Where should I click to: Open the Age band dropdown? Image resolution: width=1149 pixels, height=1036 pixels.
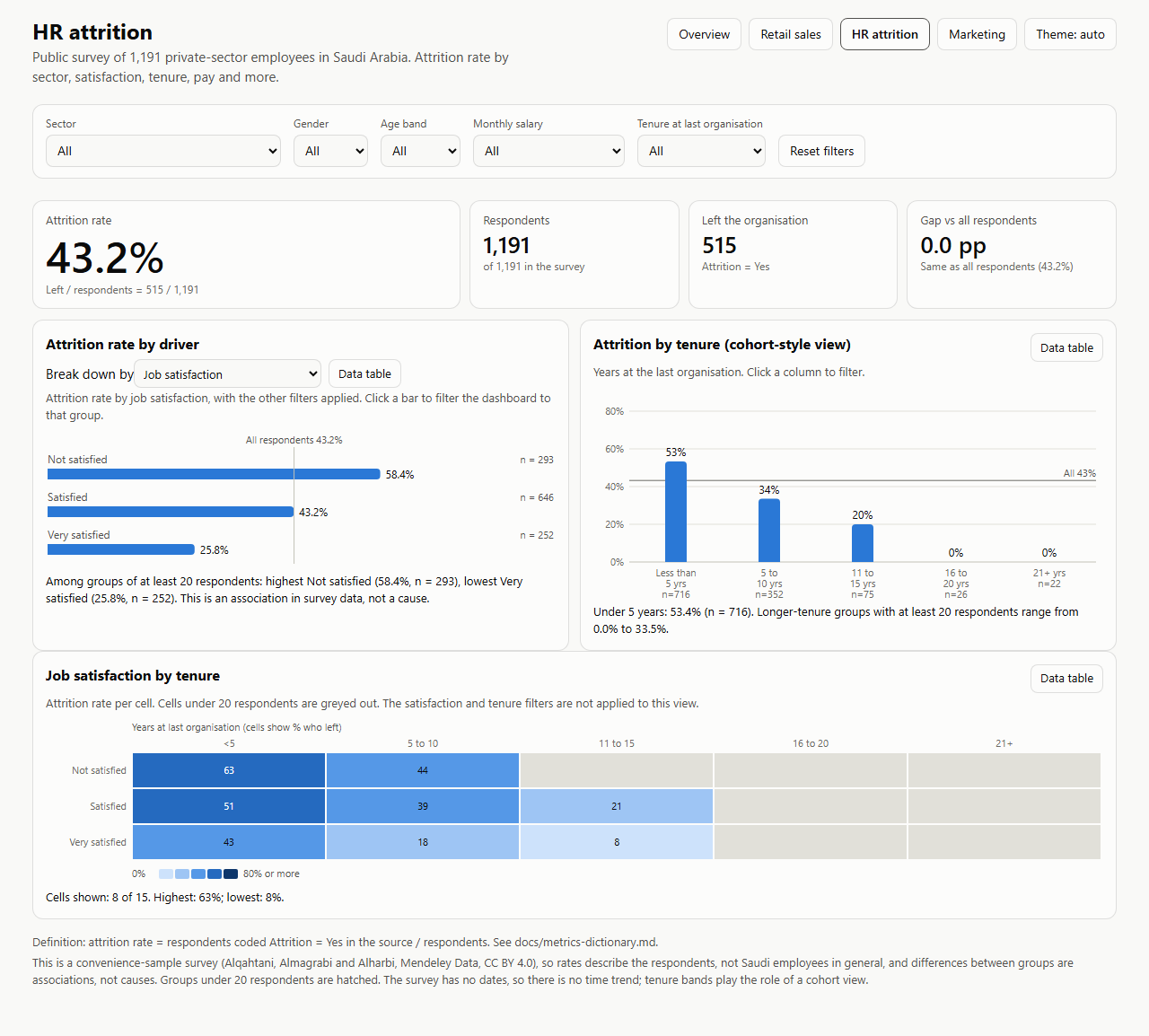coord(420,151)
